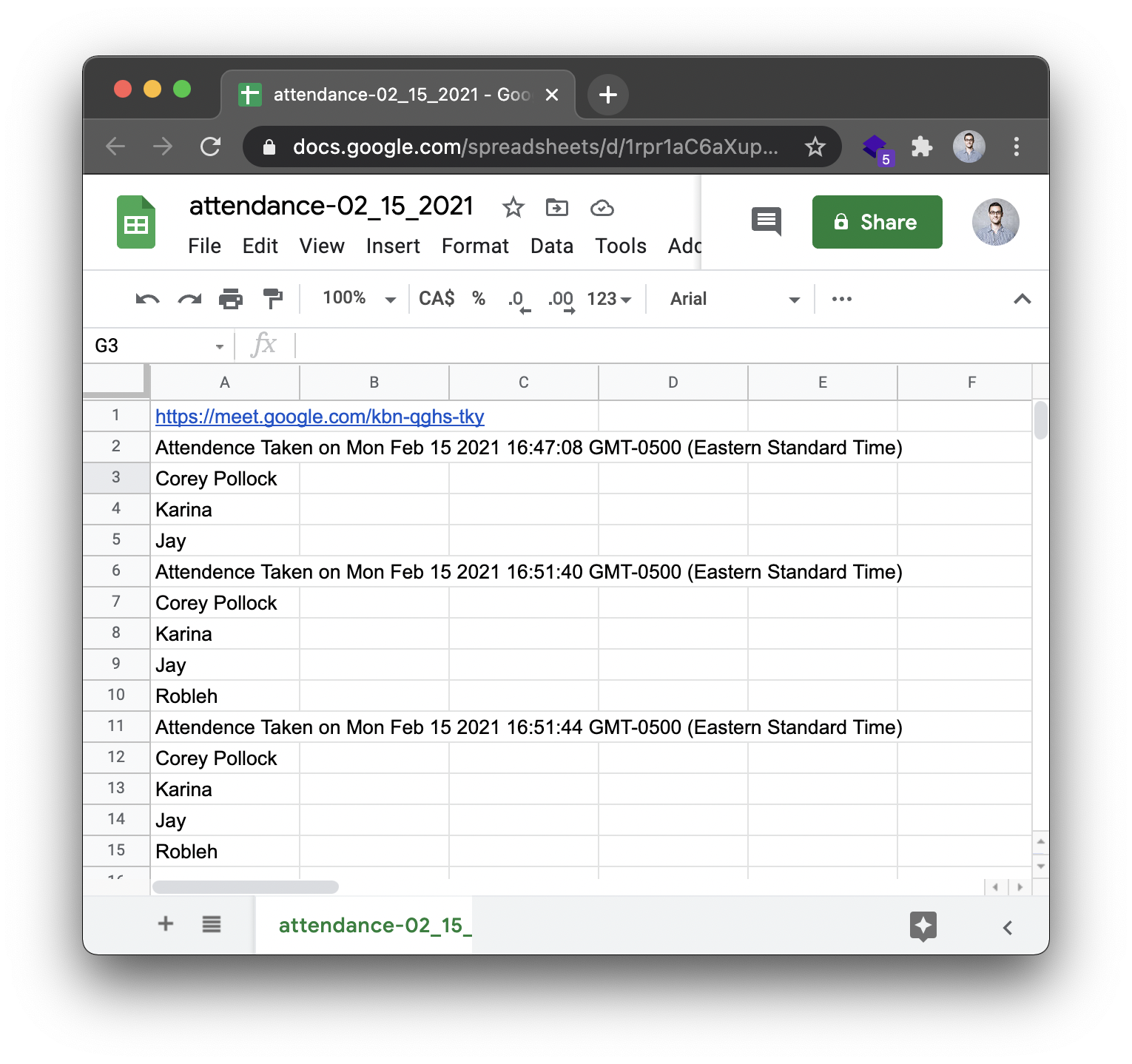Open the Data menu

552,246
